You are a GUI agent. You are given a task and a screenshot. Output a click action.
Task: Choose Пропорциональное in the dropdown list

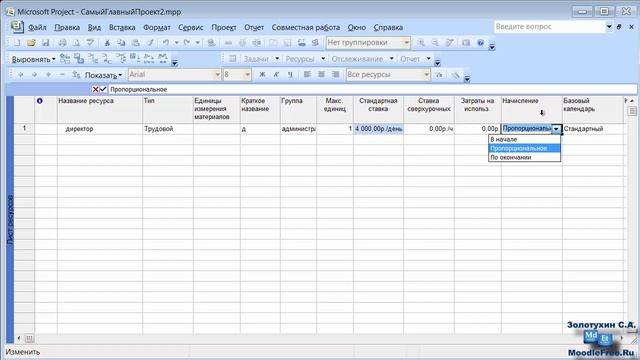[x=524, y=148]
